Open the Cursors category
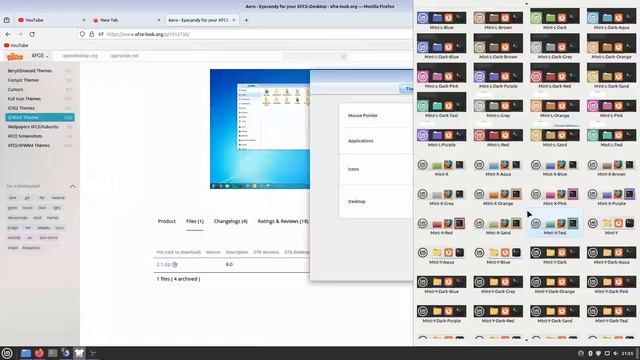The image size is (640, 360). pos(16,89)
